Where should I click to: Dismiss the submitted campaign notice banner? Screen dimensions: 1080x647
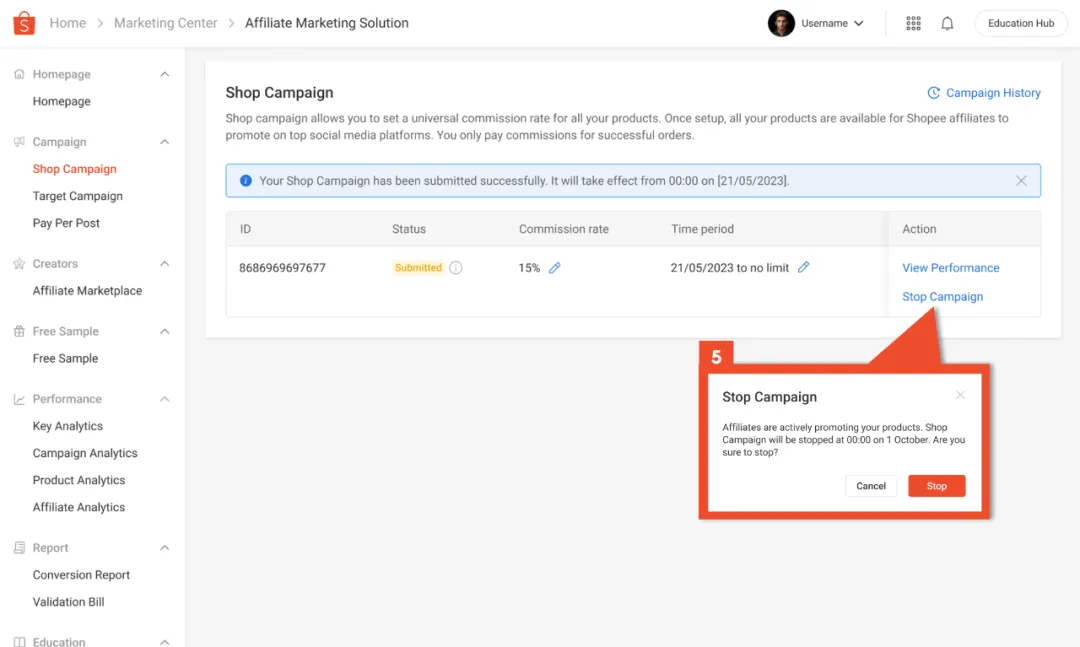1021,181
